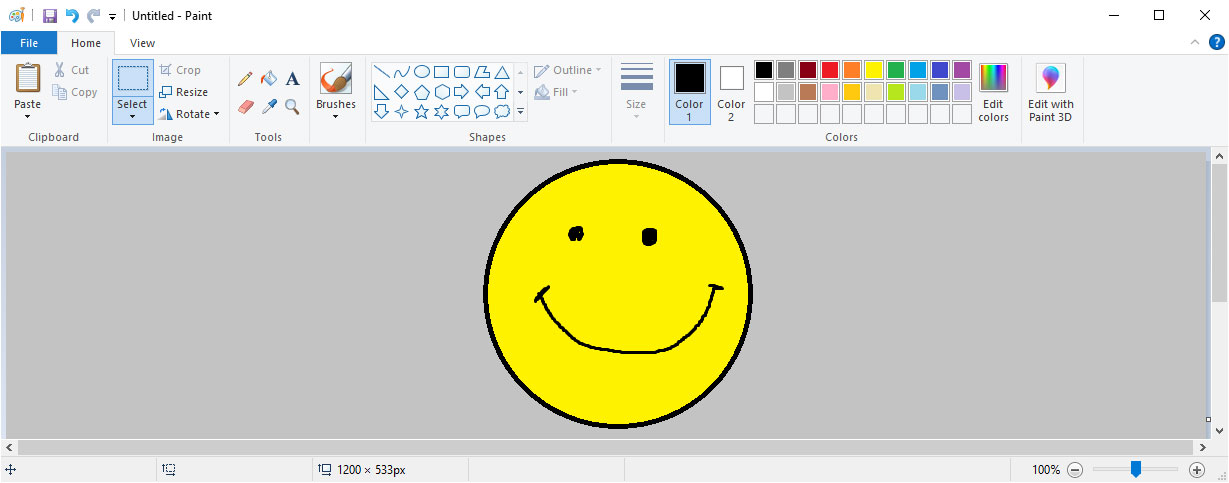Pick the orange color swatch

point(852,70)
